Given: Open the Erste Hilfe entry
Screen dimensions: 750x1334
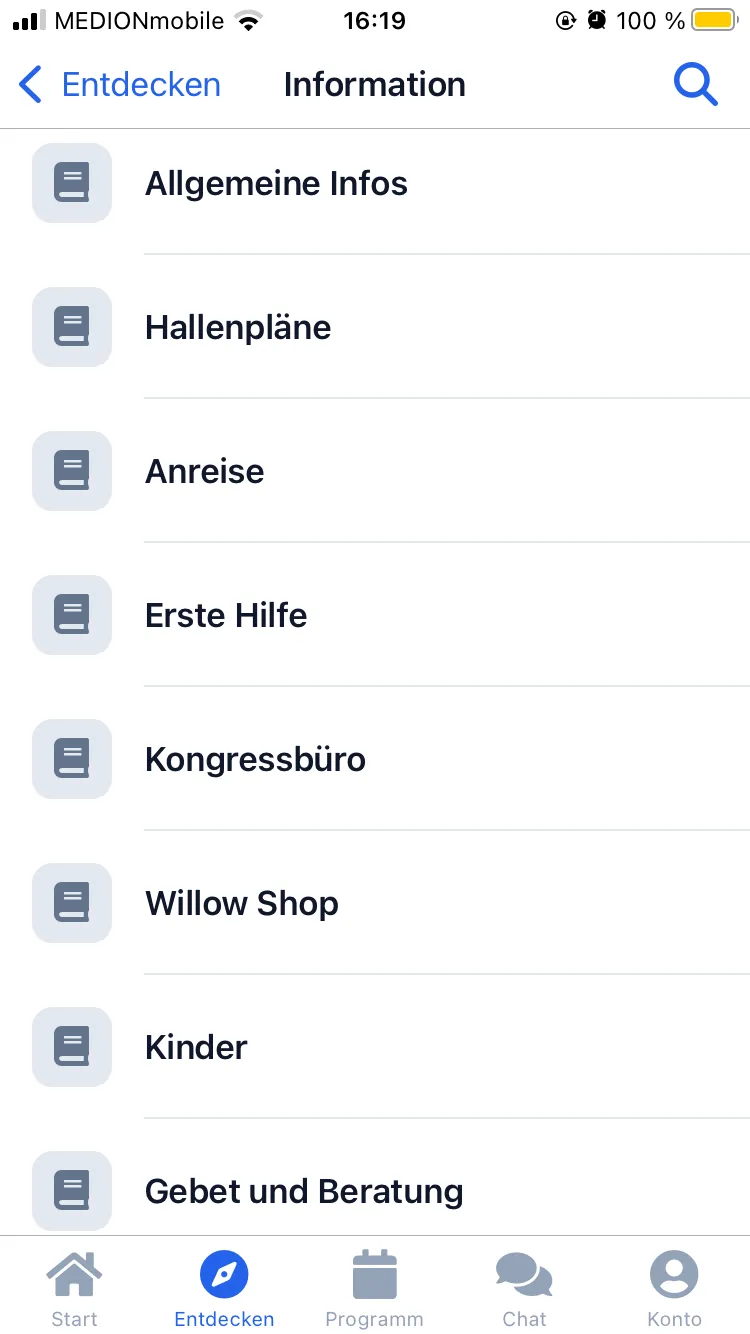Looking at the screenshot, I should pyautogui.click(x=226, y=616).
